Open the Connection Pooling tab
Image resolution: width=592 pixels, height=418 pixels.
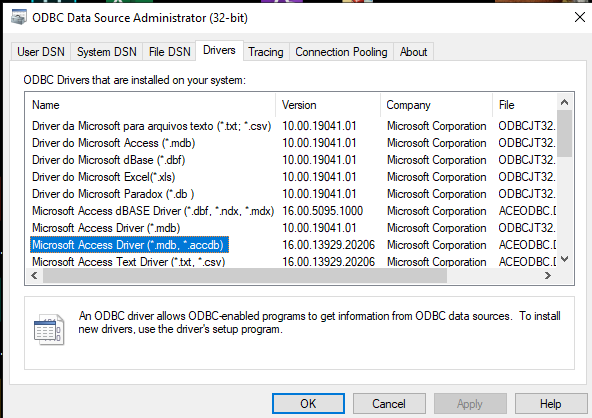(341, 52)
